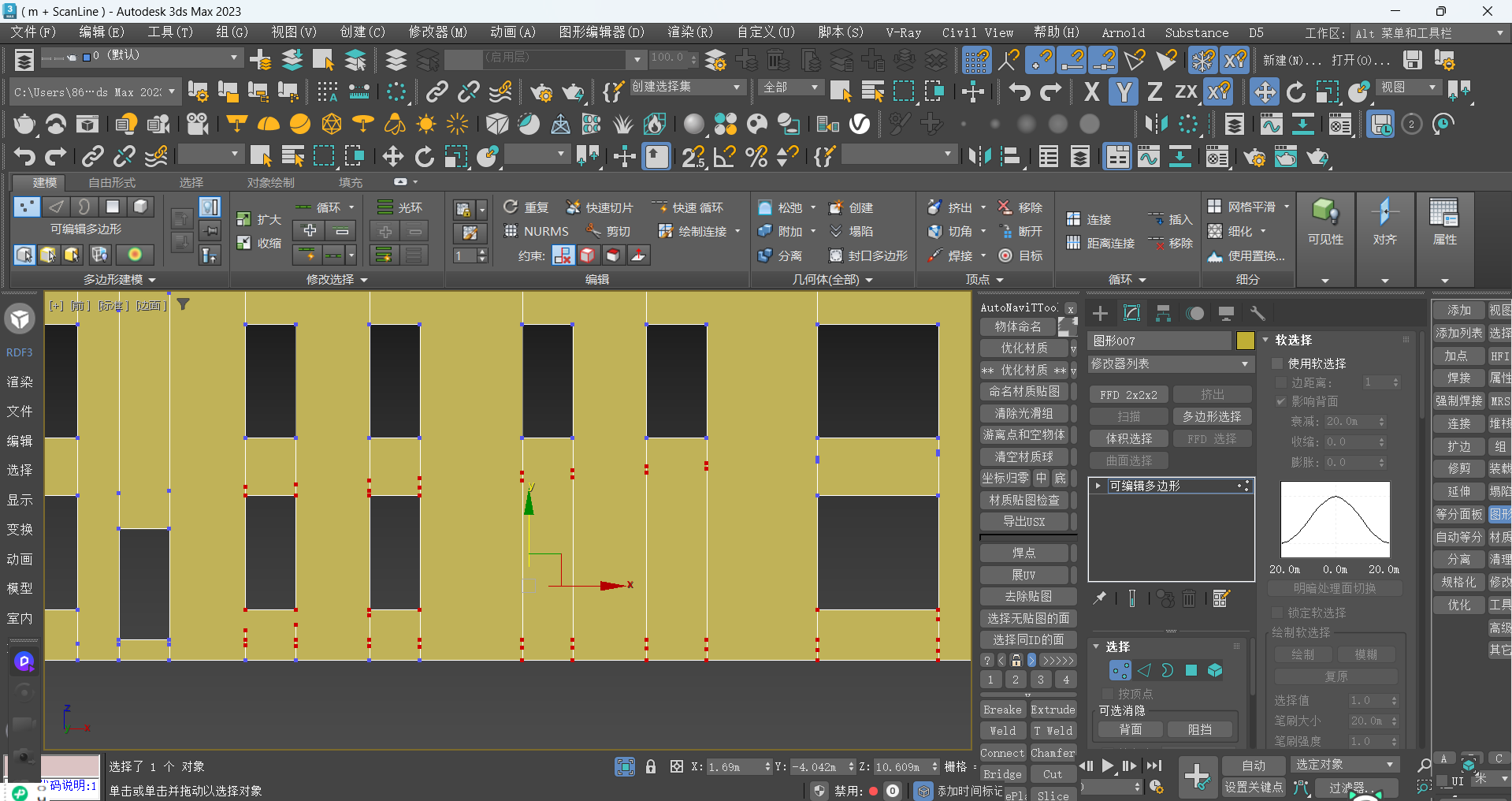Open the 渲染(R) menu
Viewport: 1512px width, 801px height.
point(690,32)
